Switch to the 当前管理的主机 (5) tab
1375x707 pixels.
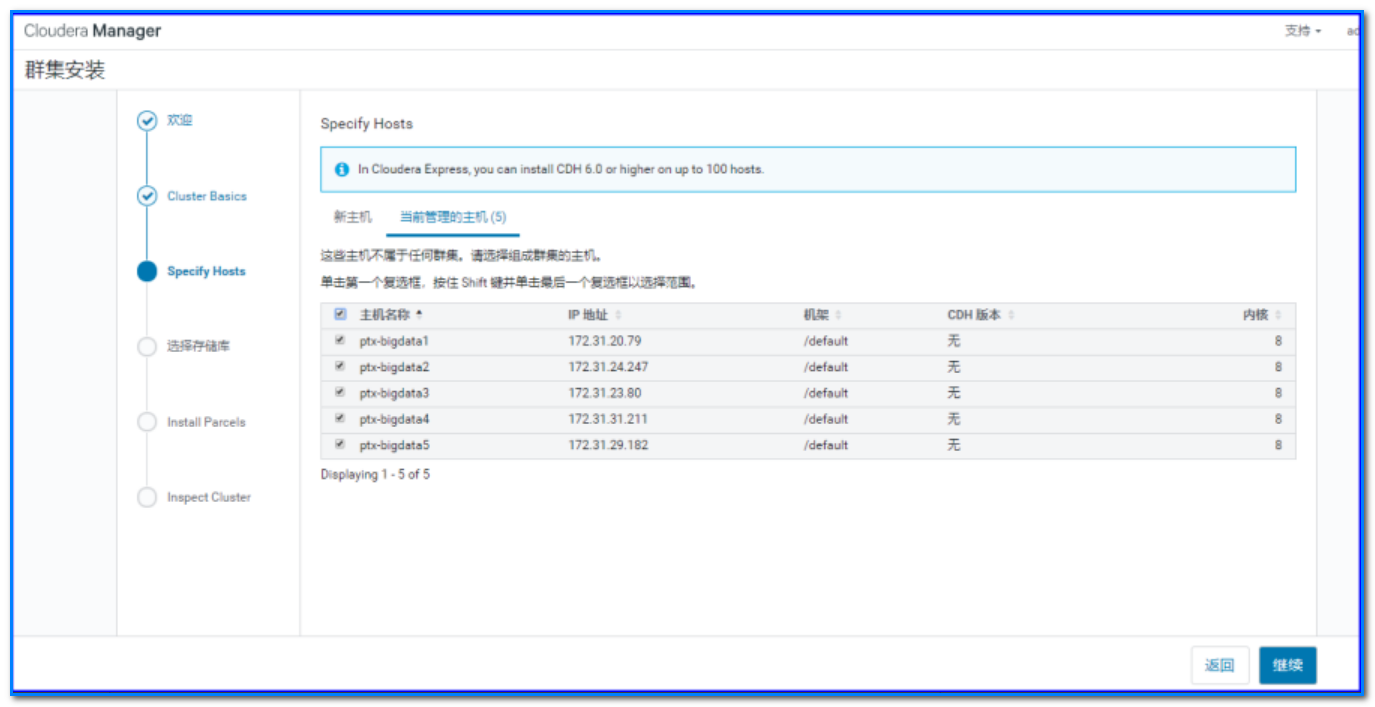[453, 217]
